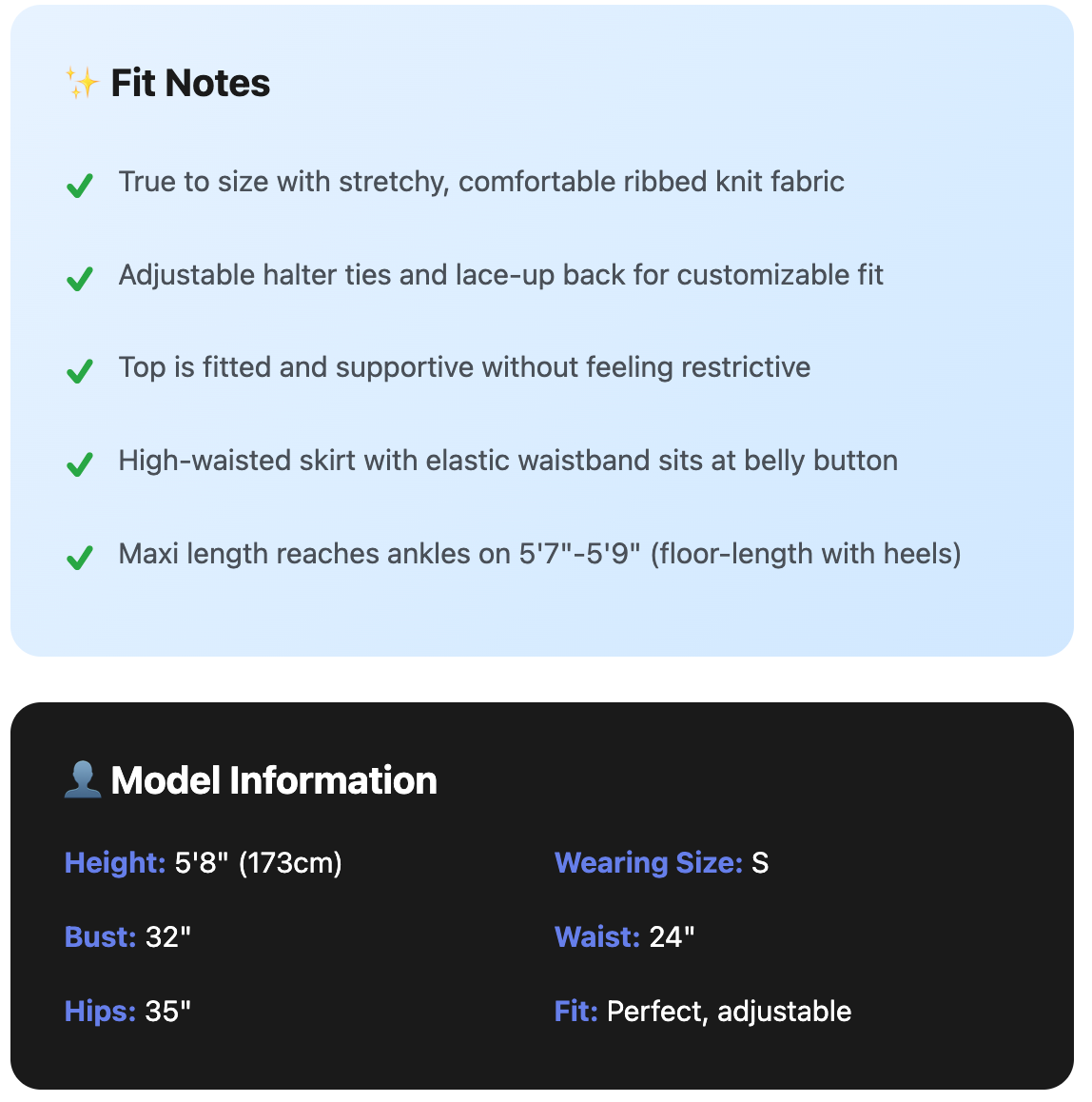Click the Hips label in model info
1092x1102 pixels.
tap(101, 1012)
